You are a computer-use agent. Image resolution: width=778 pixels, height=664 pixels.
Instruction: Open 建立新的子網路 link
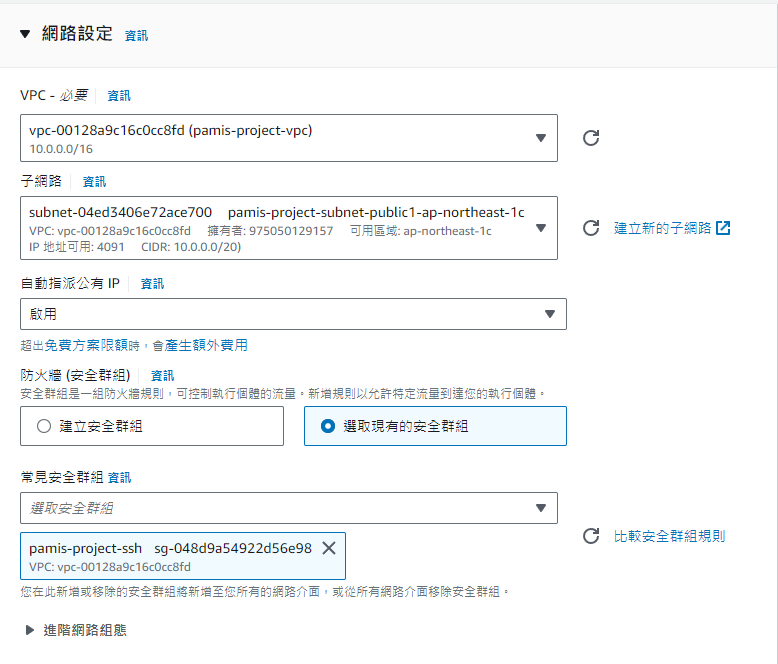(662, 228)
